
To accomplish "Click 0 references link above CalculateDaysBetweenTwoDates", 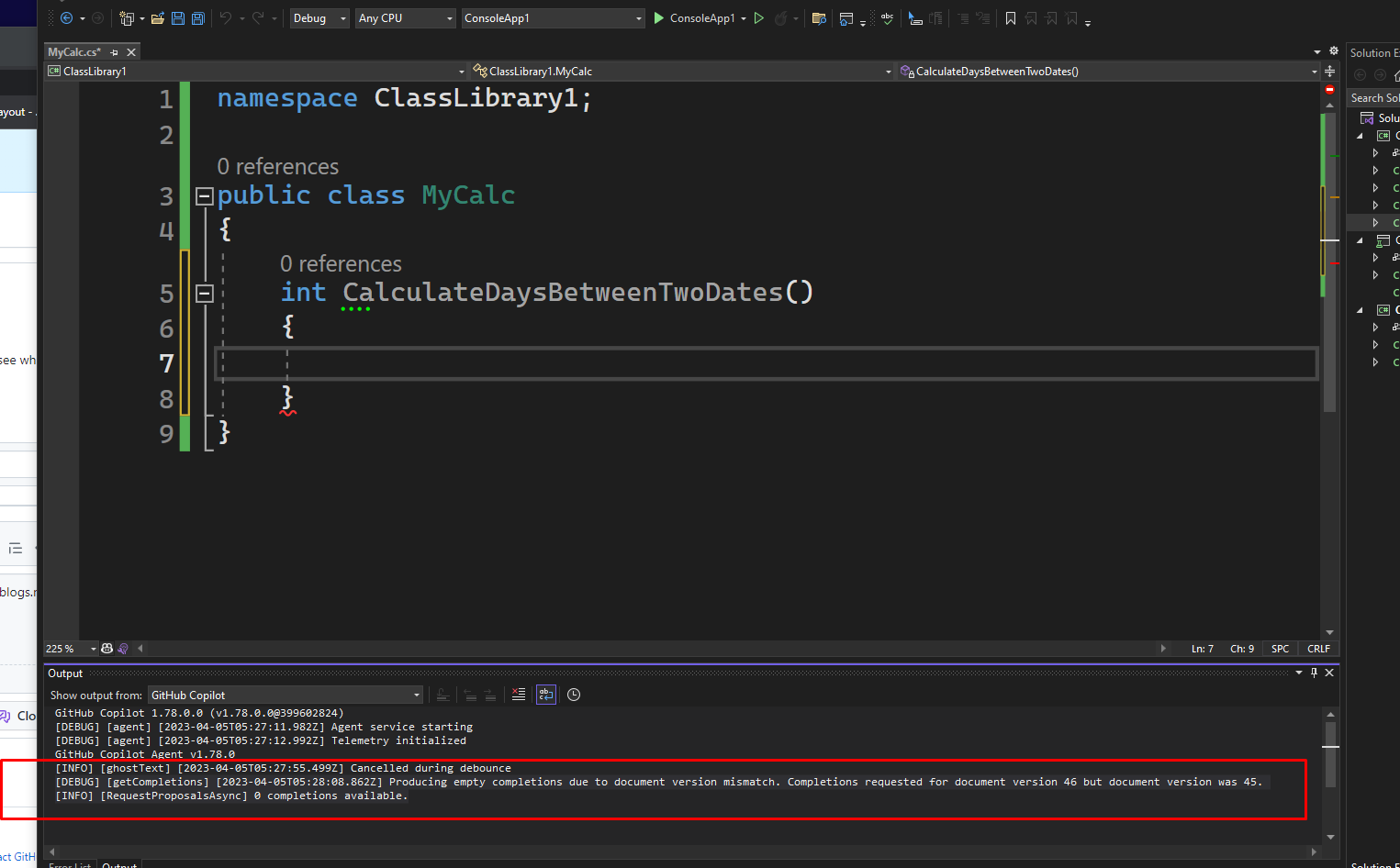I will click(341, 264).
